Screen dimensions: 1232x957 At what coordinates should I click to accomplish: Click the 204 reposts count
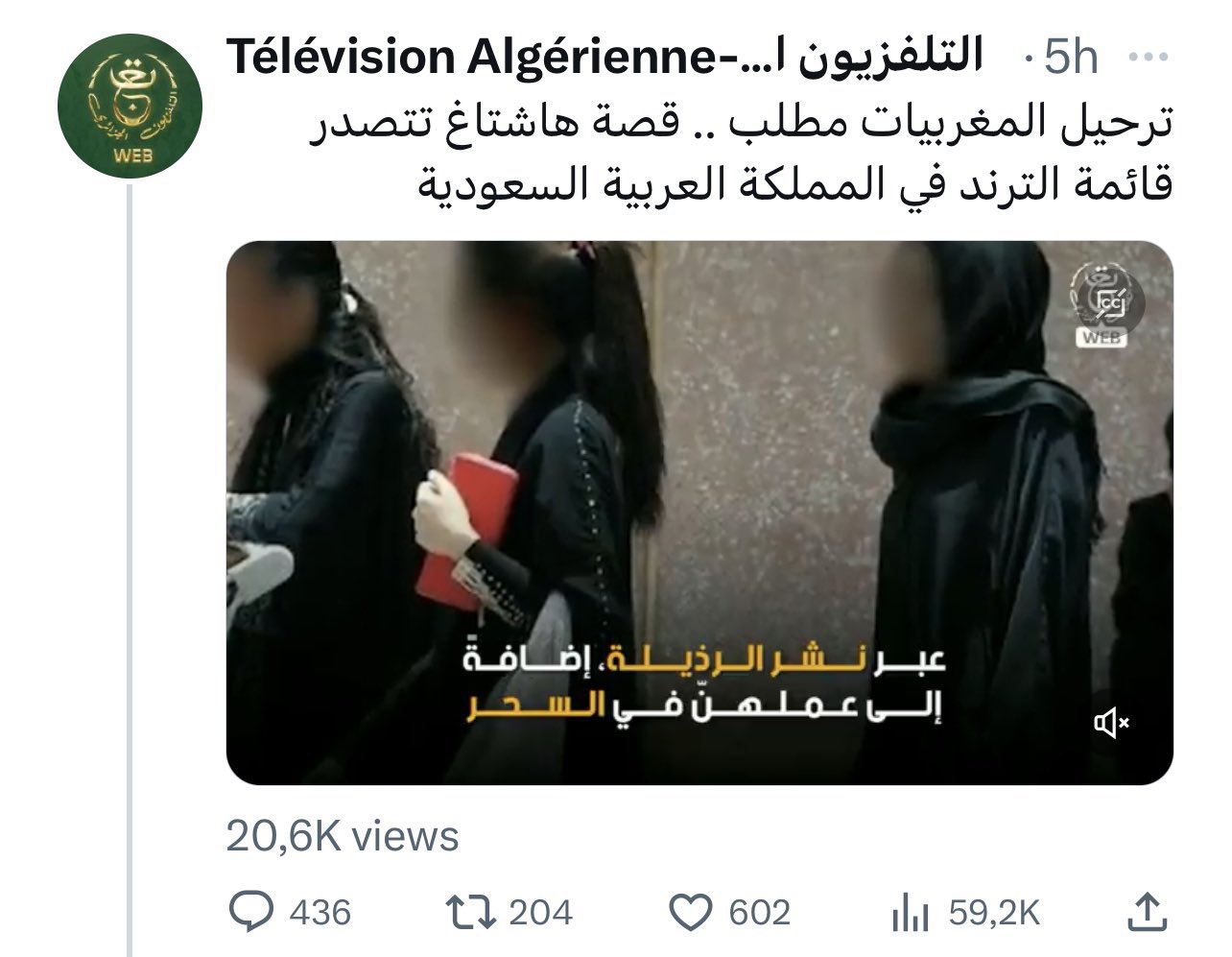tap(540, 912)
